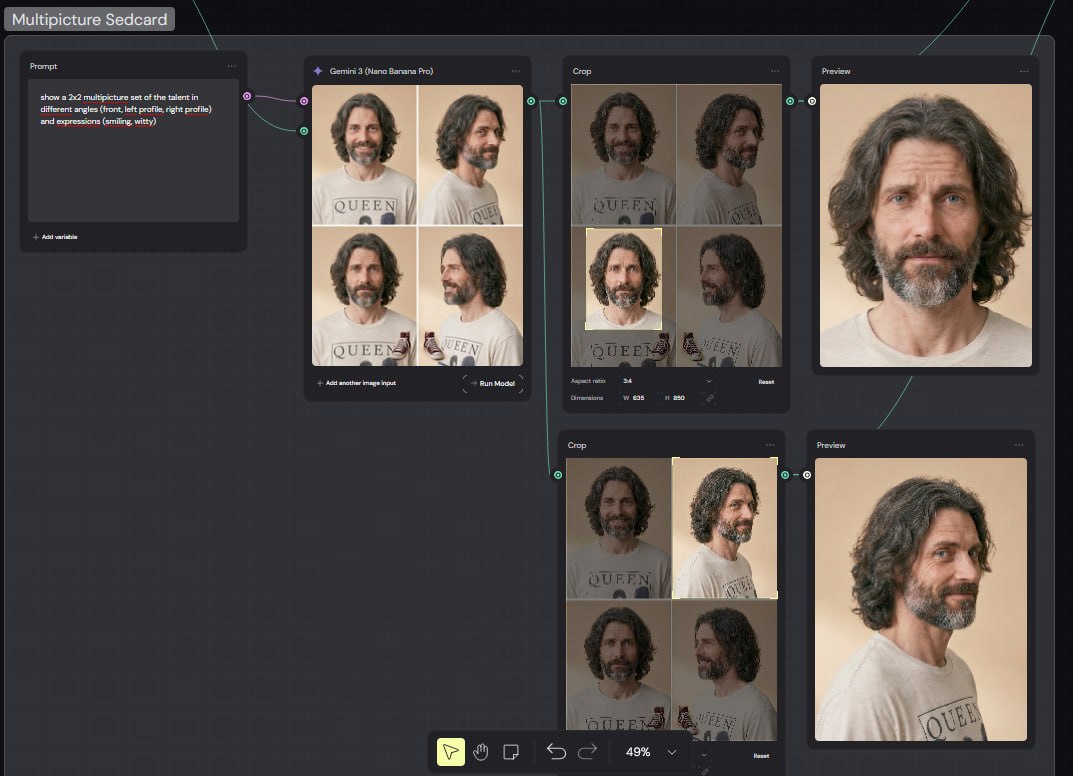Undo the last action
Image resolution: width=1073 pixels, height=776 pixels.
[556, 752]
